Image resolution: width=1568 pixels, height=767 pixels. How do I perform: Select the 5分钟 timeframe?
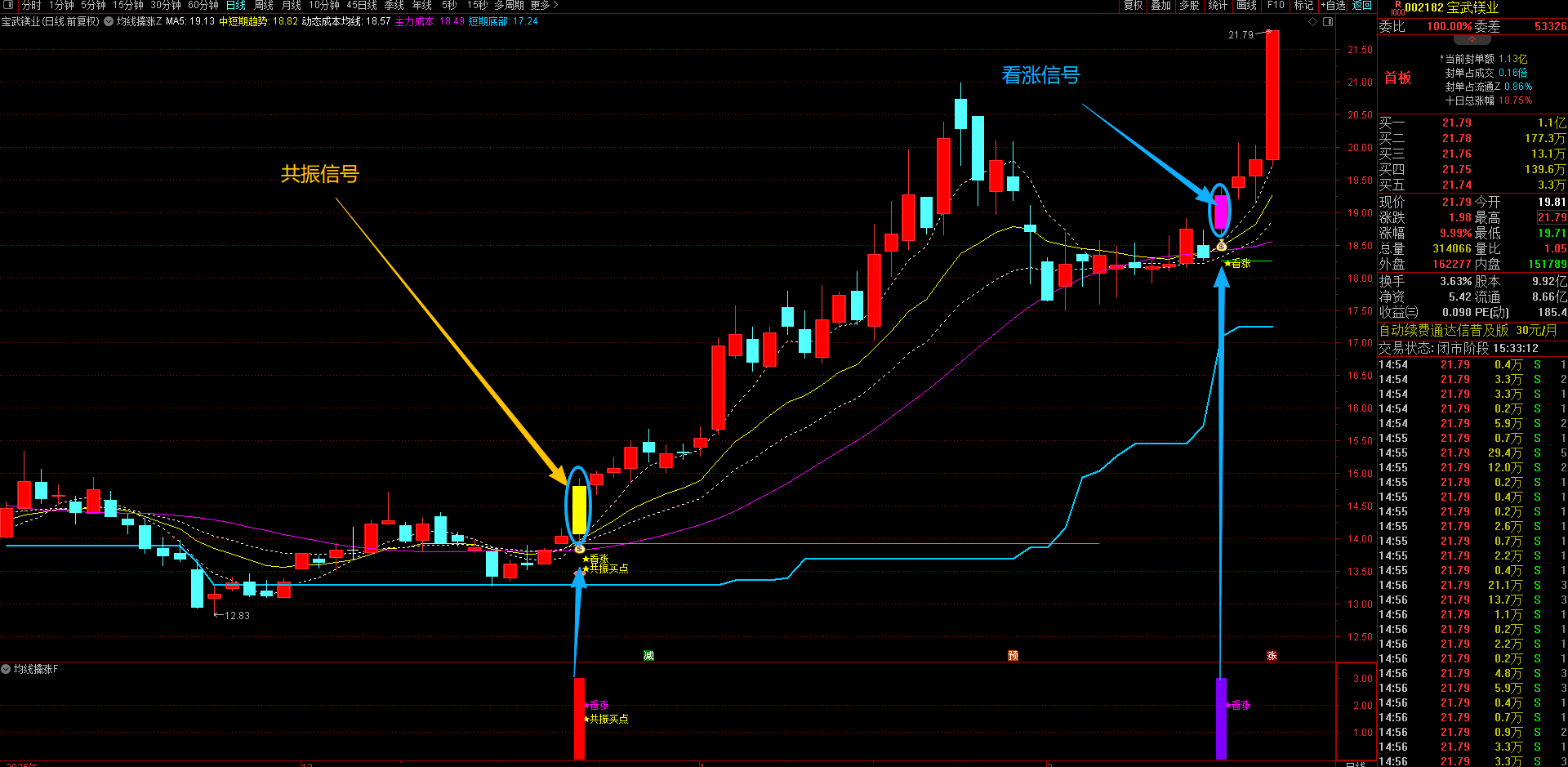coord(93,5)
